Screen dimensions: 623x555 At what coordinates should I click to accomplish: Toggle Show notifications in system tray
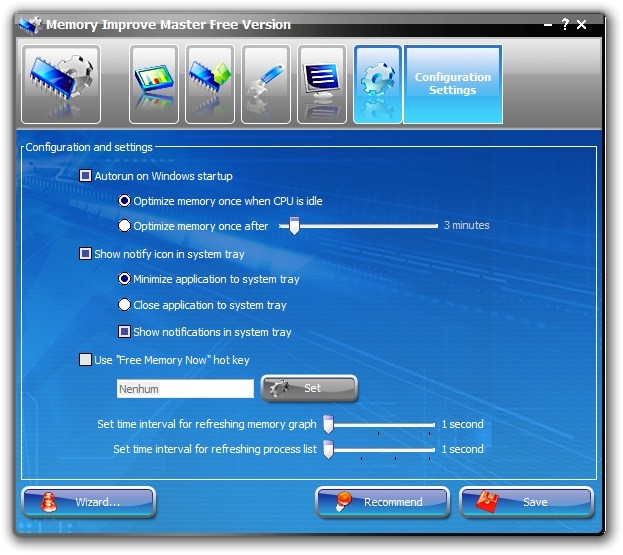[x=124, y=331]
